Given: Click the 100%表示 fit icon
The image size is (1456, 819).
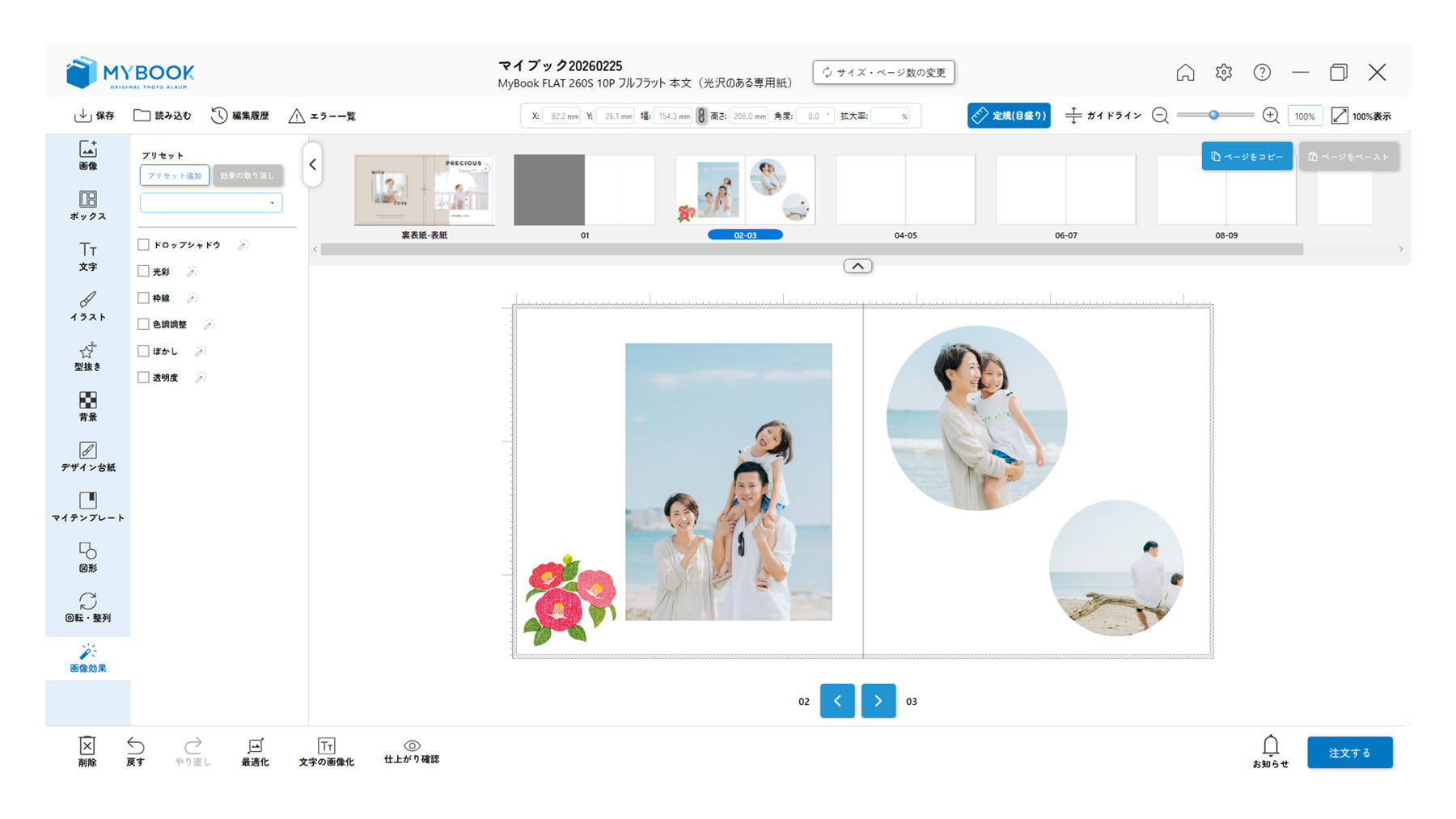Looking at the screenshot, I should click(x=1340, y=116).
